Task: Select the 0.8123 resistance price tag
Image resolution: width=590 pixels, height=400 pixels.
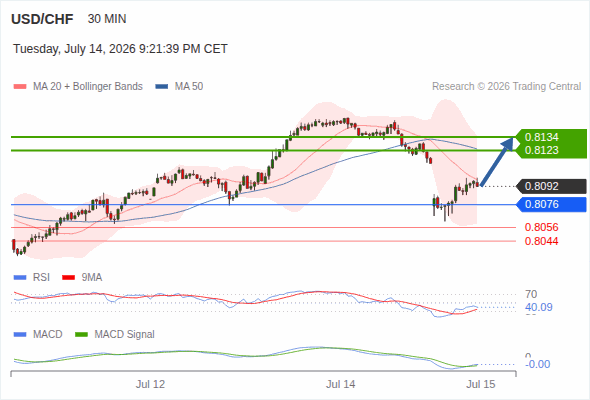Action: click(552, 151)
